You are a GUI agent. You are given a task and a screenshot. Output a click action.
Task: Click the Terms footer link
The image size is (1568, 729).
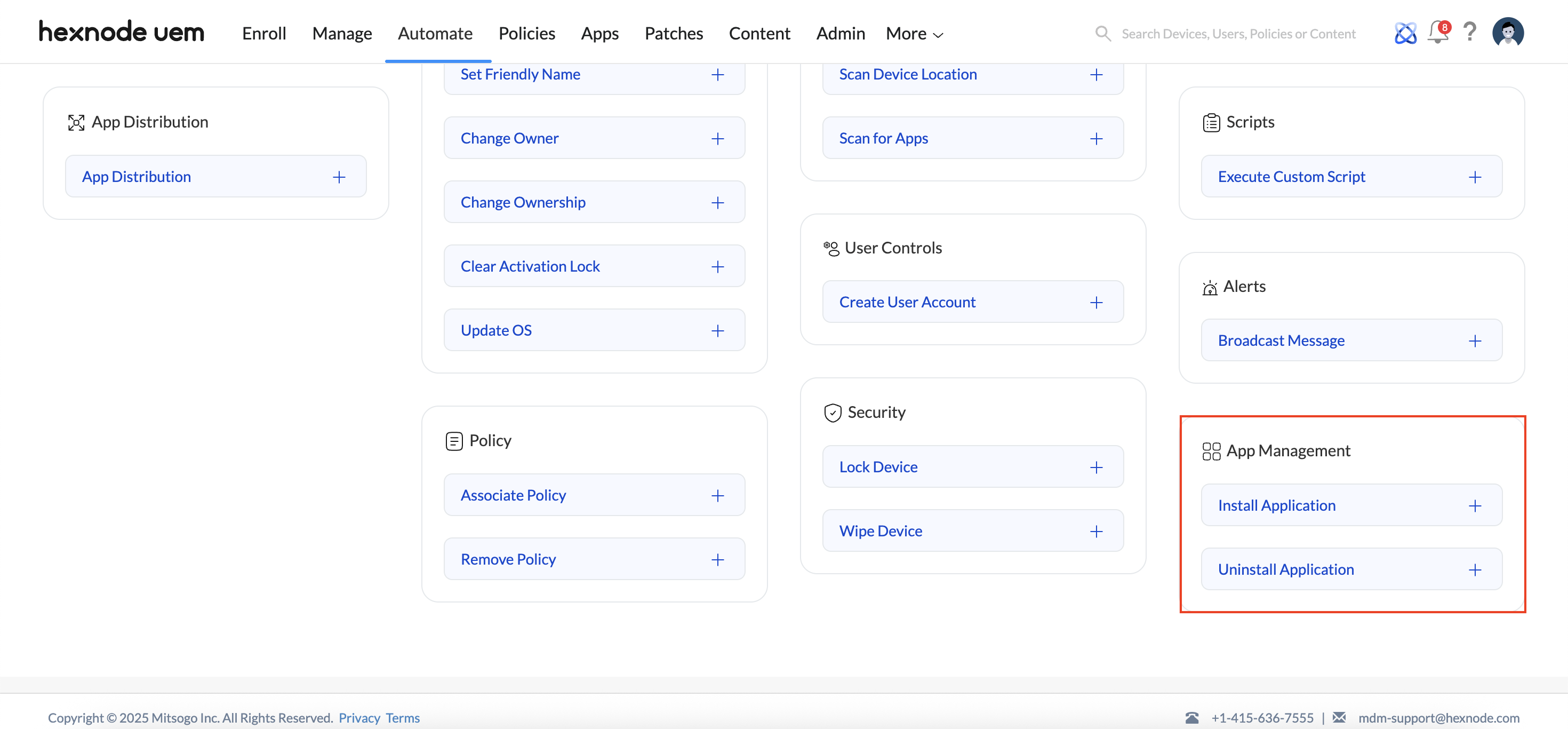[x=402, y=717]
